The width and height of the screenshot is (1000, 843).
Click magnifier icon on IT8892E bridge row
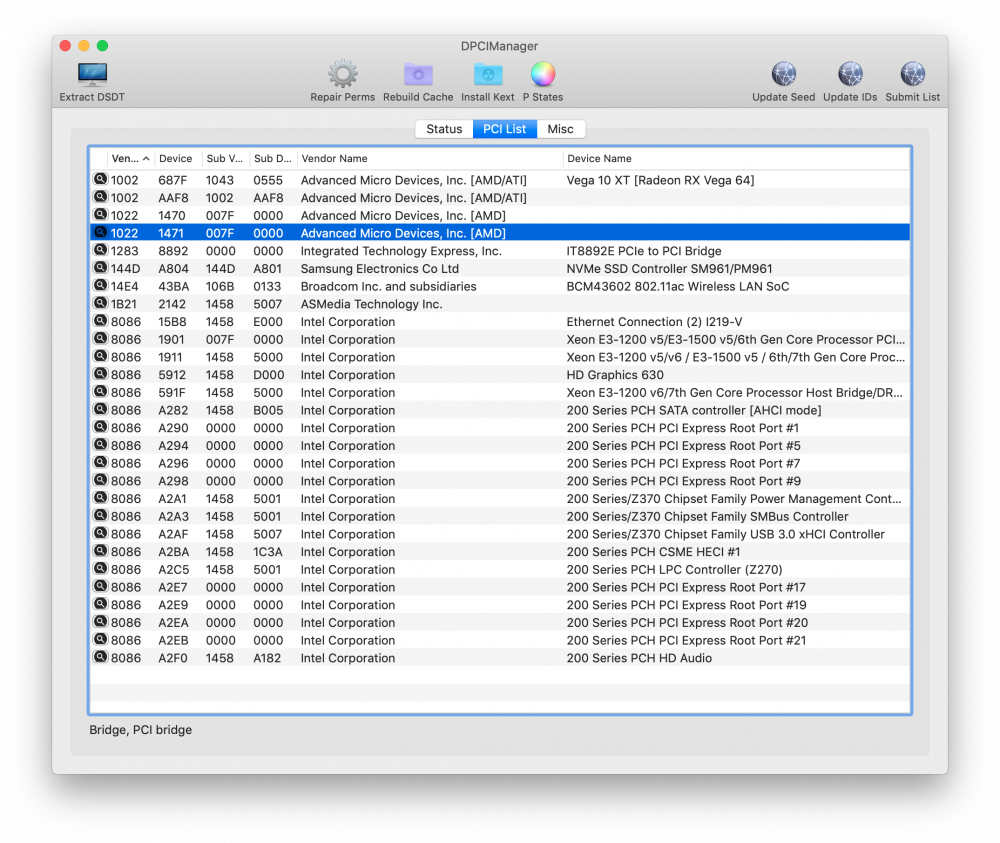100,250
